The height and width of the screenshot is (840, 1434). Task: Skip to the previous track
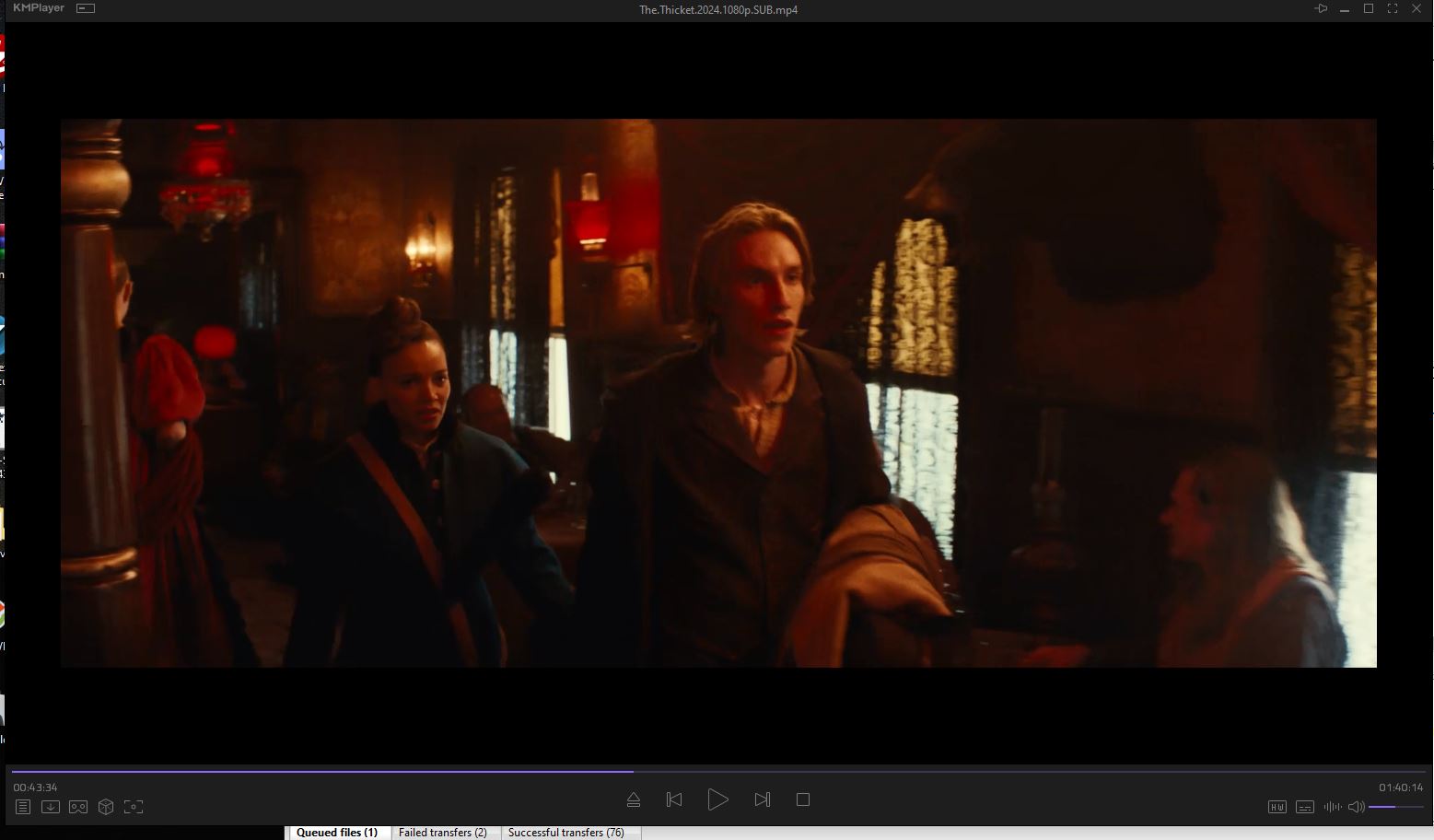pos(674,800)
